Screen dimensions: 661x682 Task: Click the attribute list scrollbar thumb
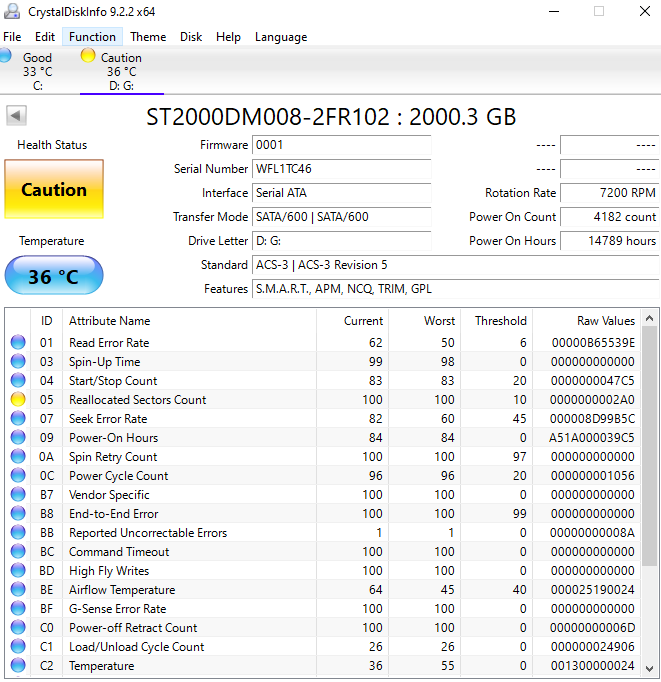pos(650,446)
